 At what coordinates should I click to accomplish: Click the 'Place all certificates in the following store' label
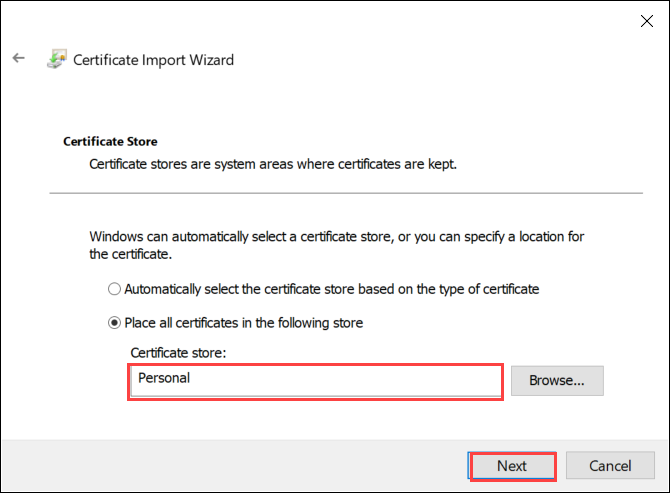coord(243,323)
